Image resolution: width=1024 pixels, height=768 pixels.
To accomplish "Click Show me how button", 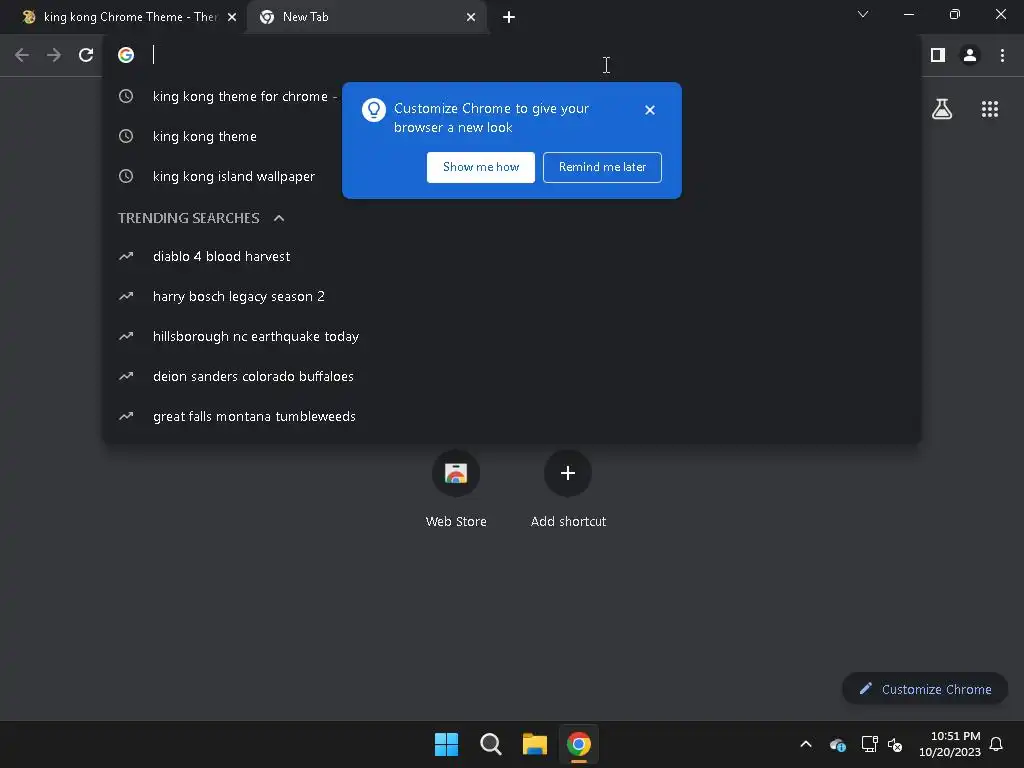I will (481, 167).
